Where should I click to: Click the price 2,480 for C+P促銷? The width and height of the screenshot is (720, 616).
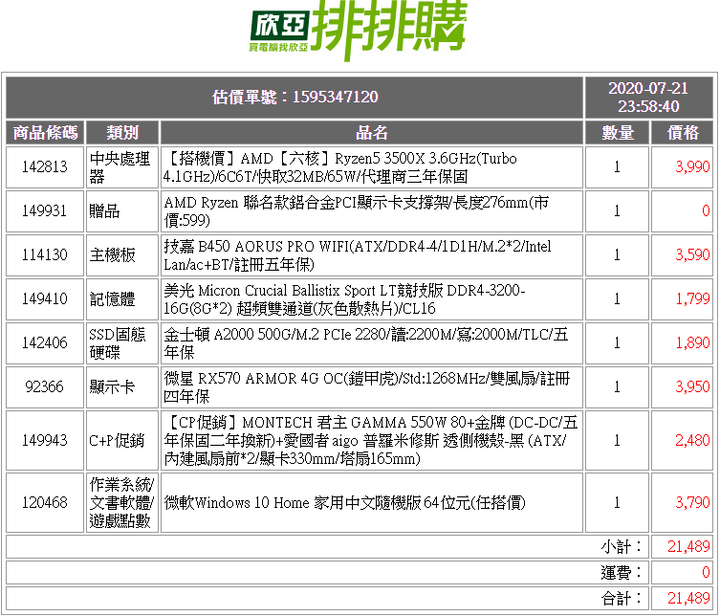pyautogui.click(x=692, y=441)
